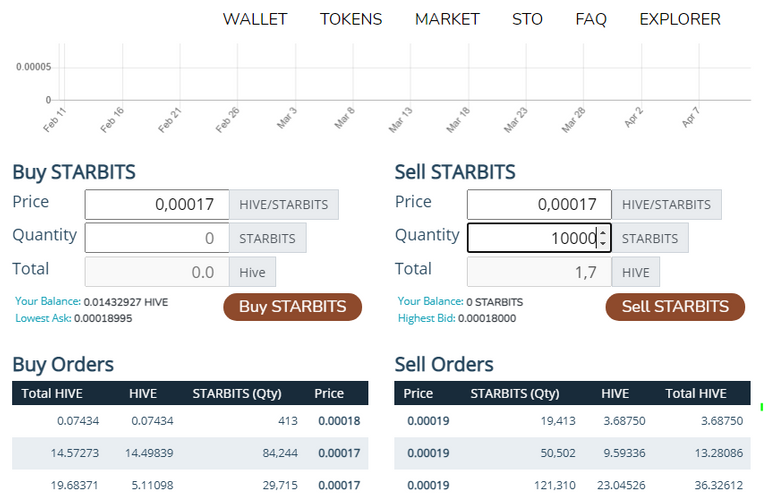This screenshot has height=495, width=768.
Task: Select buy order total 14.57273
Action: pos(74,453)
